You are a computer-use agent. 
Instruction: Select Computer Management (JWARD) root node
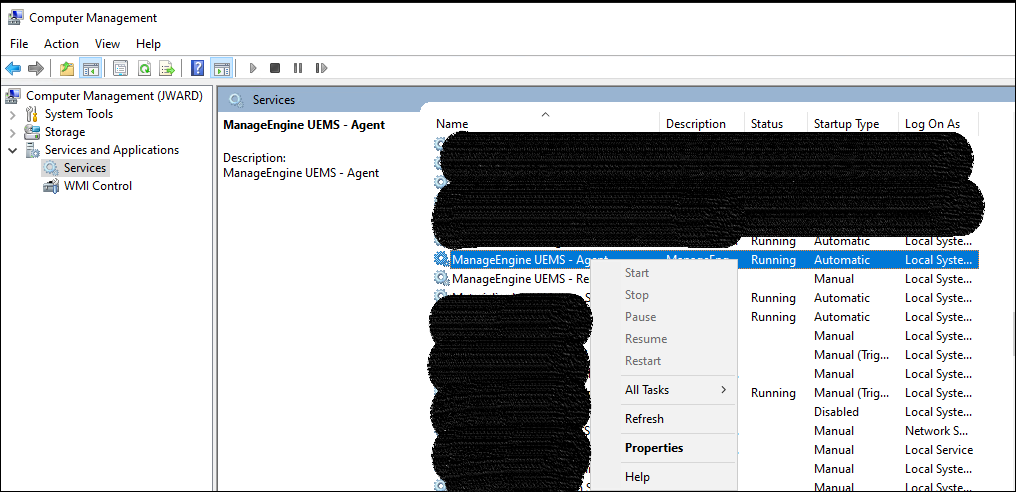click(x=115, y=96)
